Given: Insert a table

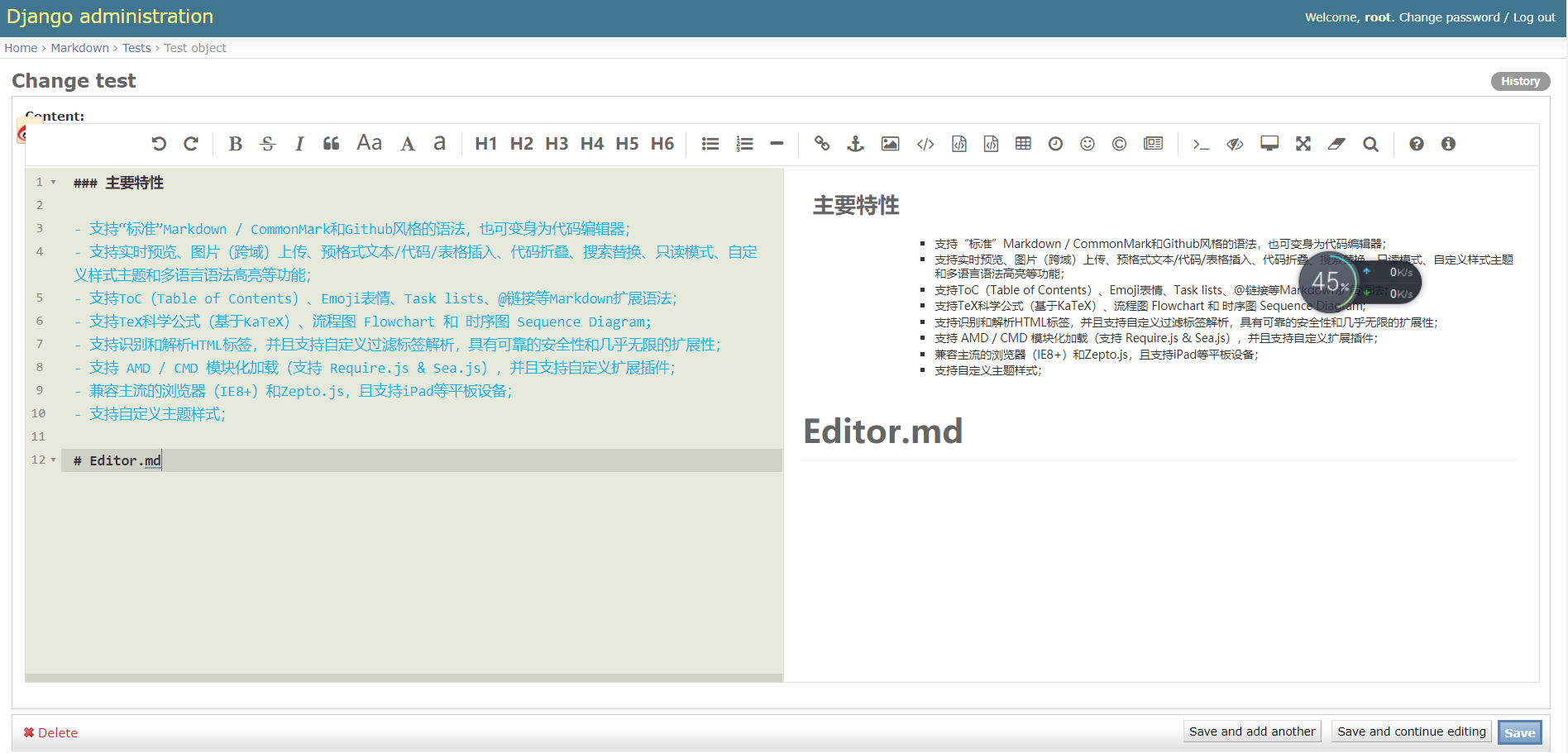Looking at the screenshot, I should (x=1023, y=144).
